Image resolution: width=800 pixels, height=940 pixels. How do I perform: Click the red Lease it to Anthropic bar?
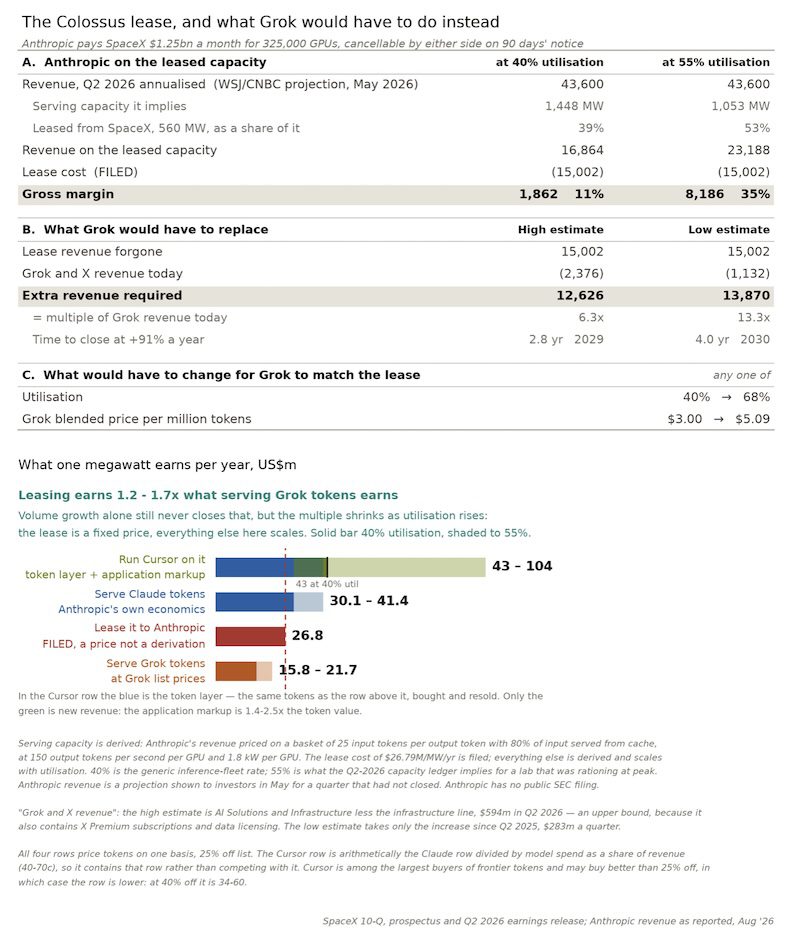click(251, 636)
